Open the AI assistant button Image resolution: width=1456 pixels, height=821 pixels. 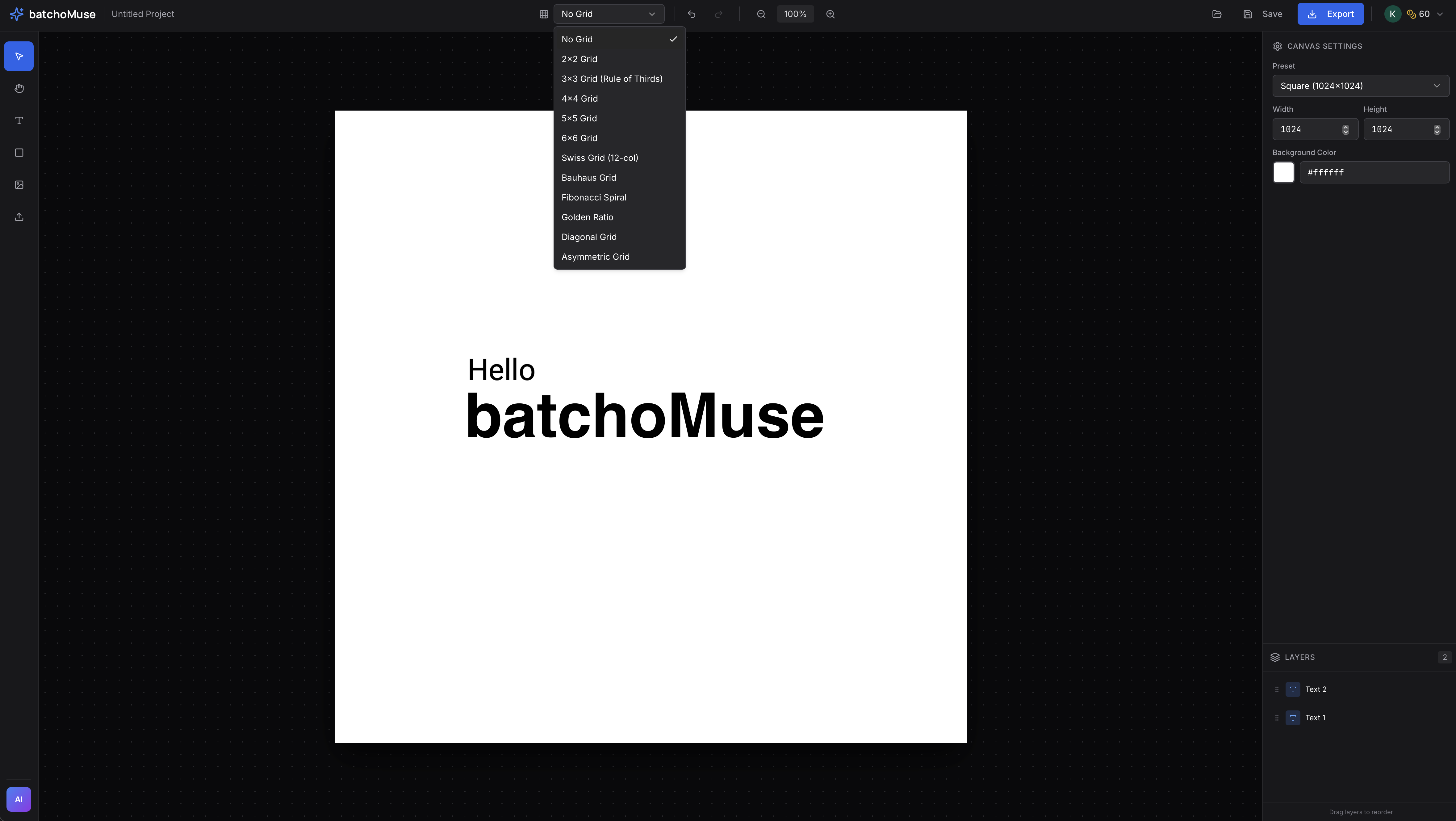tap(19, 799)
